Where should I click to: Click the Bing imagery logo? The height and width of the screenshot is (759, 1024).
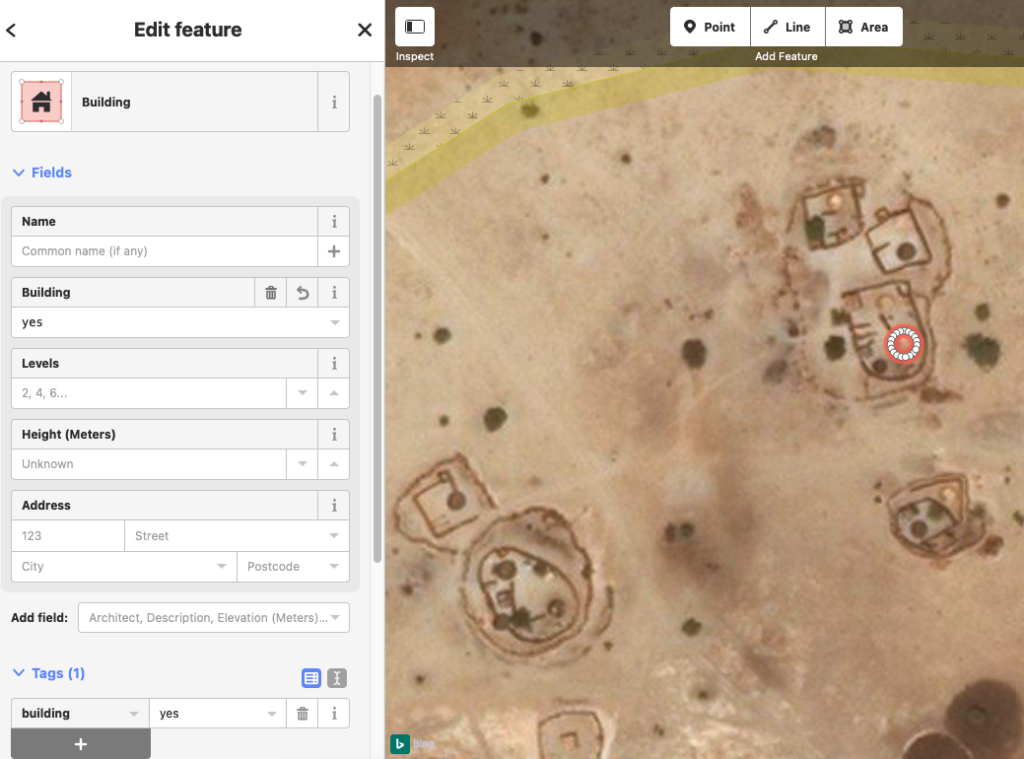tap(401, 744)
